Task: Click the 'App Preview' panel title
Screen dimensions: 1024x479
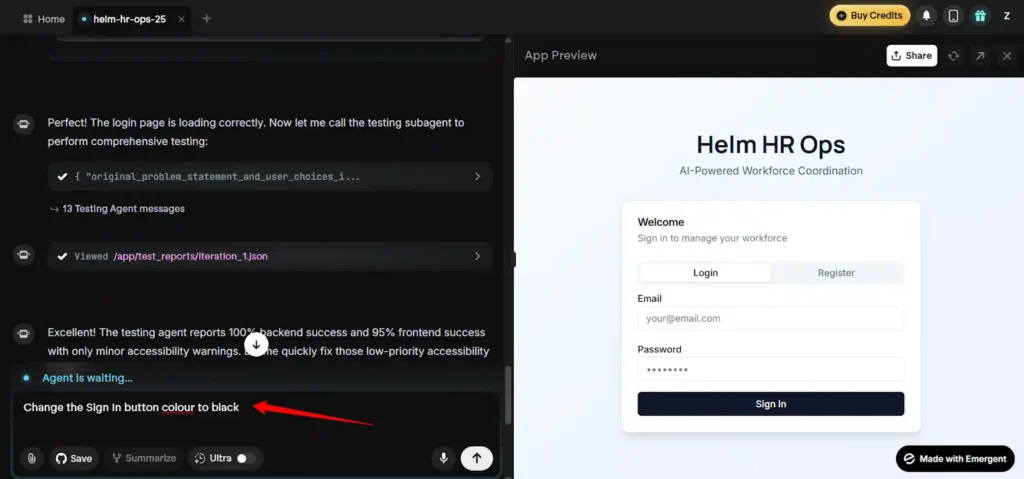Action: click(560, 56)
